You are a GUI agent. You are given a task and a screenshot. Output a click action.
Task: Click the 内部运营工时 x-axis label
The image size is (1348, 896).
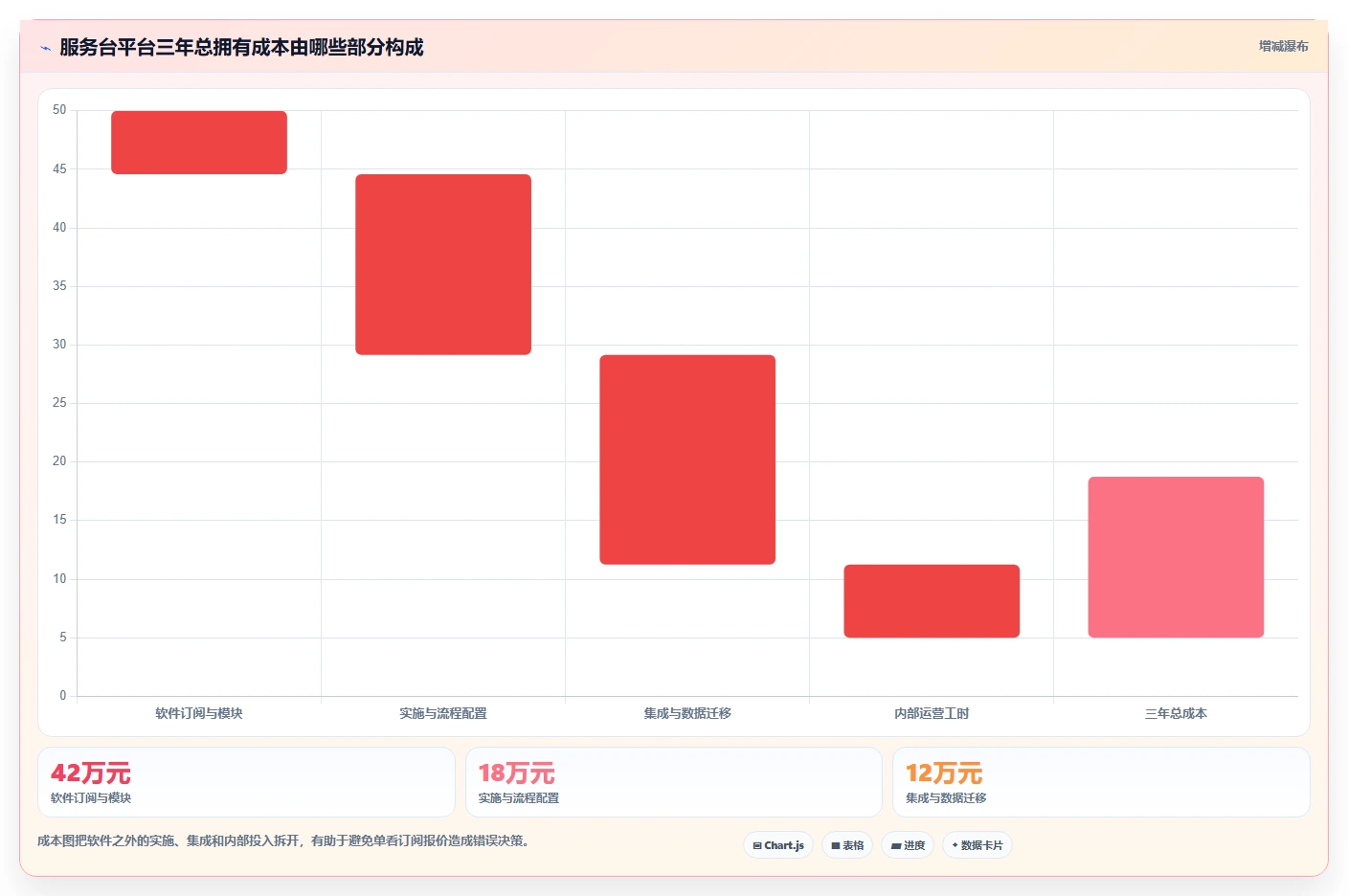coord(932,713)
